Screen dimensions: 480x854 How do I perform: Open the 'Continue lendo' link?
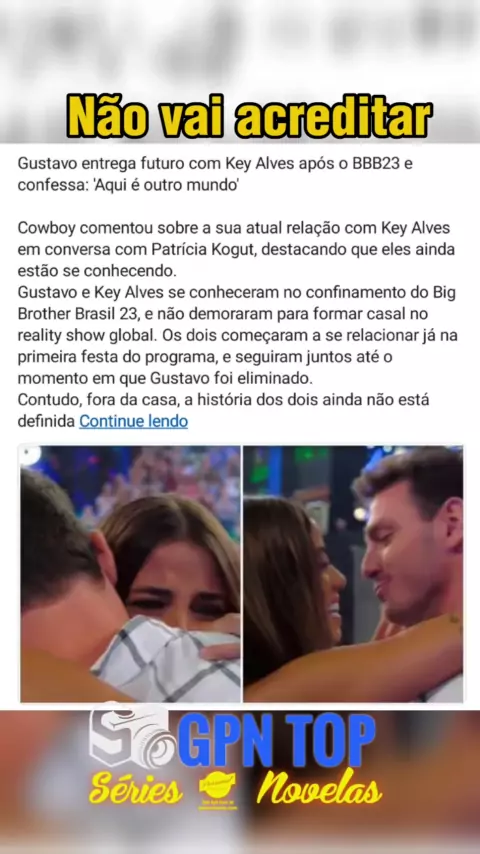coord(133,421)
